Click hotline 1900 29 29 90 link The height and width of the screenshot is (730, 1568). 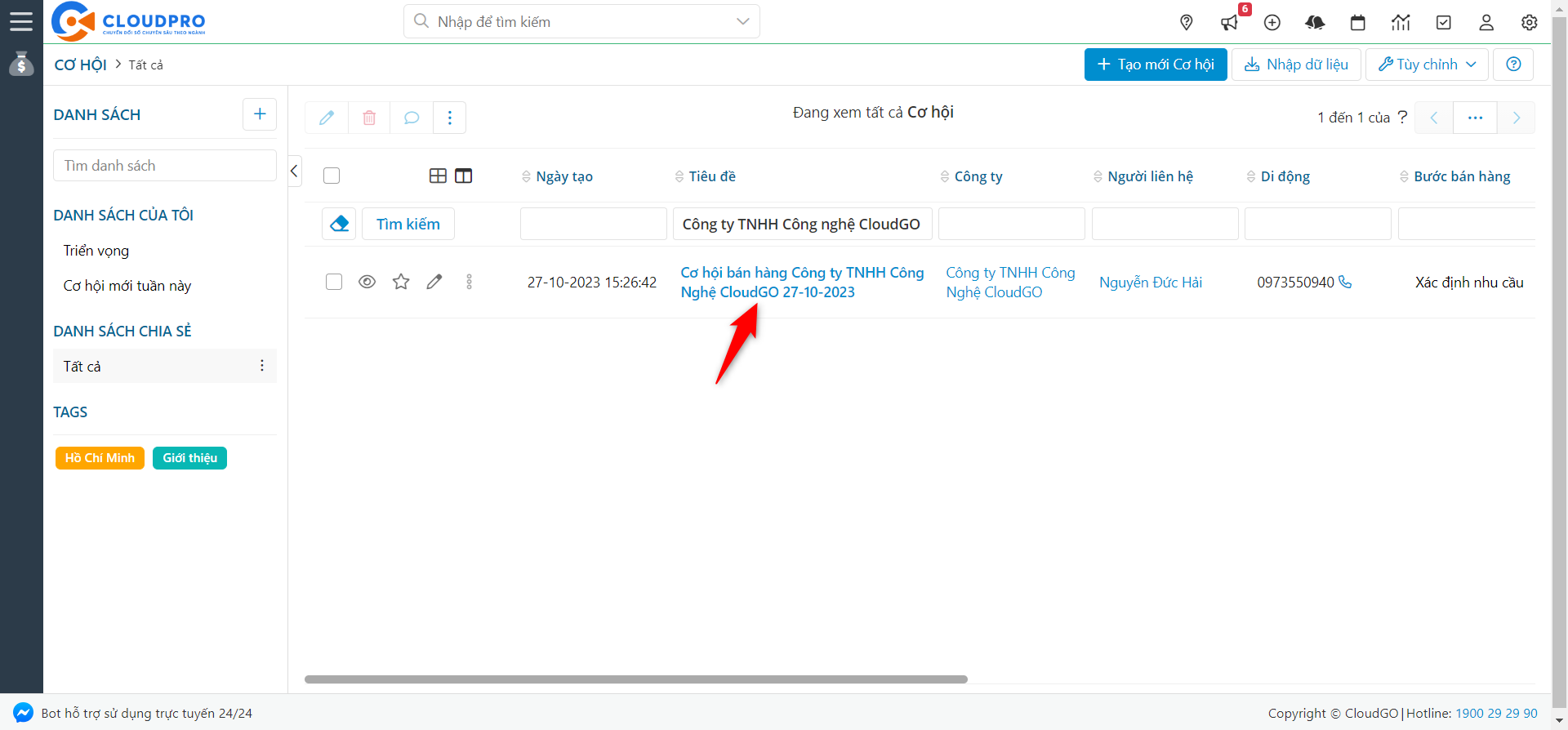click(x=1496, y=713)
